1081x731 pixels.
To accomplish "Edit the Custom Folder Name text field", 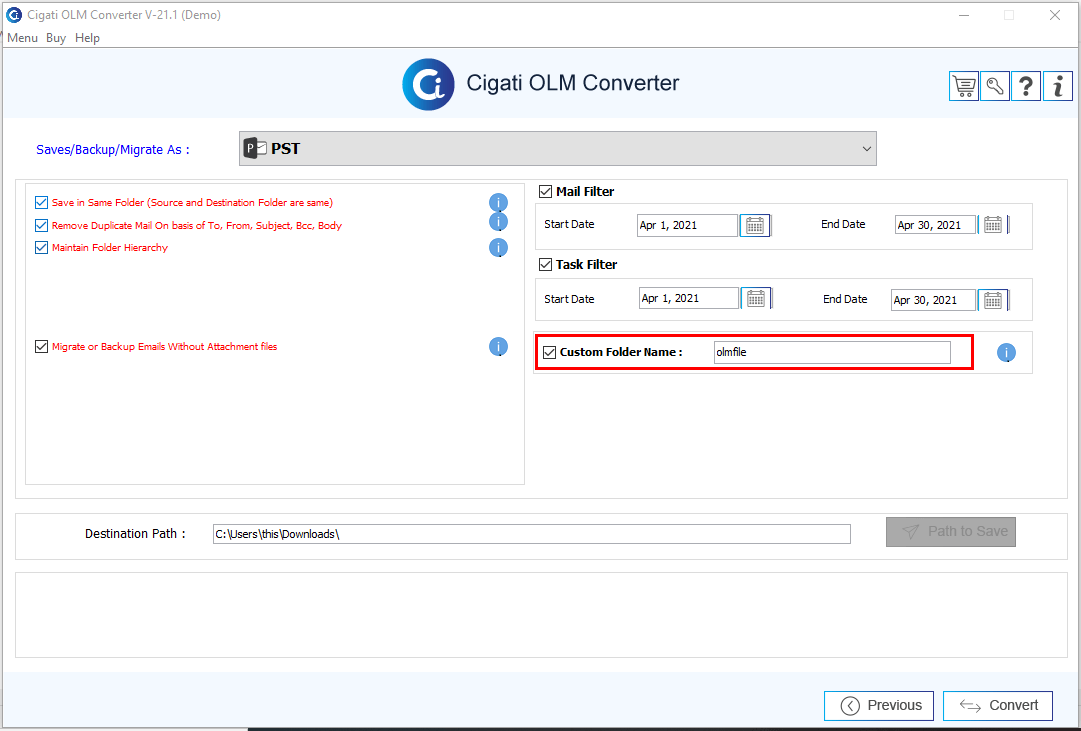I will pos(832,352).
